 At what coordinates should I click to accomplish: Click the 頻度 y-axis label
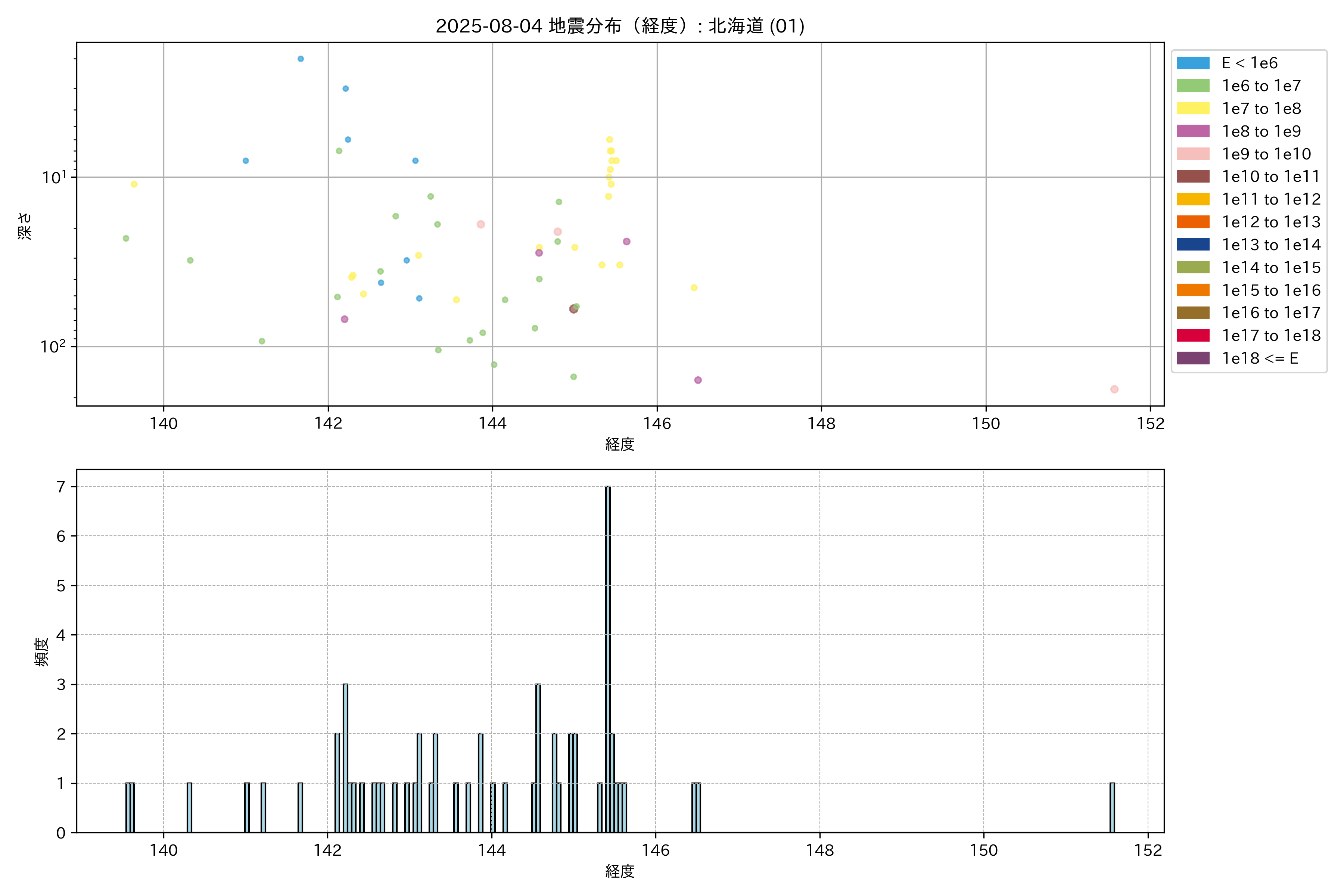pos(41,651)
